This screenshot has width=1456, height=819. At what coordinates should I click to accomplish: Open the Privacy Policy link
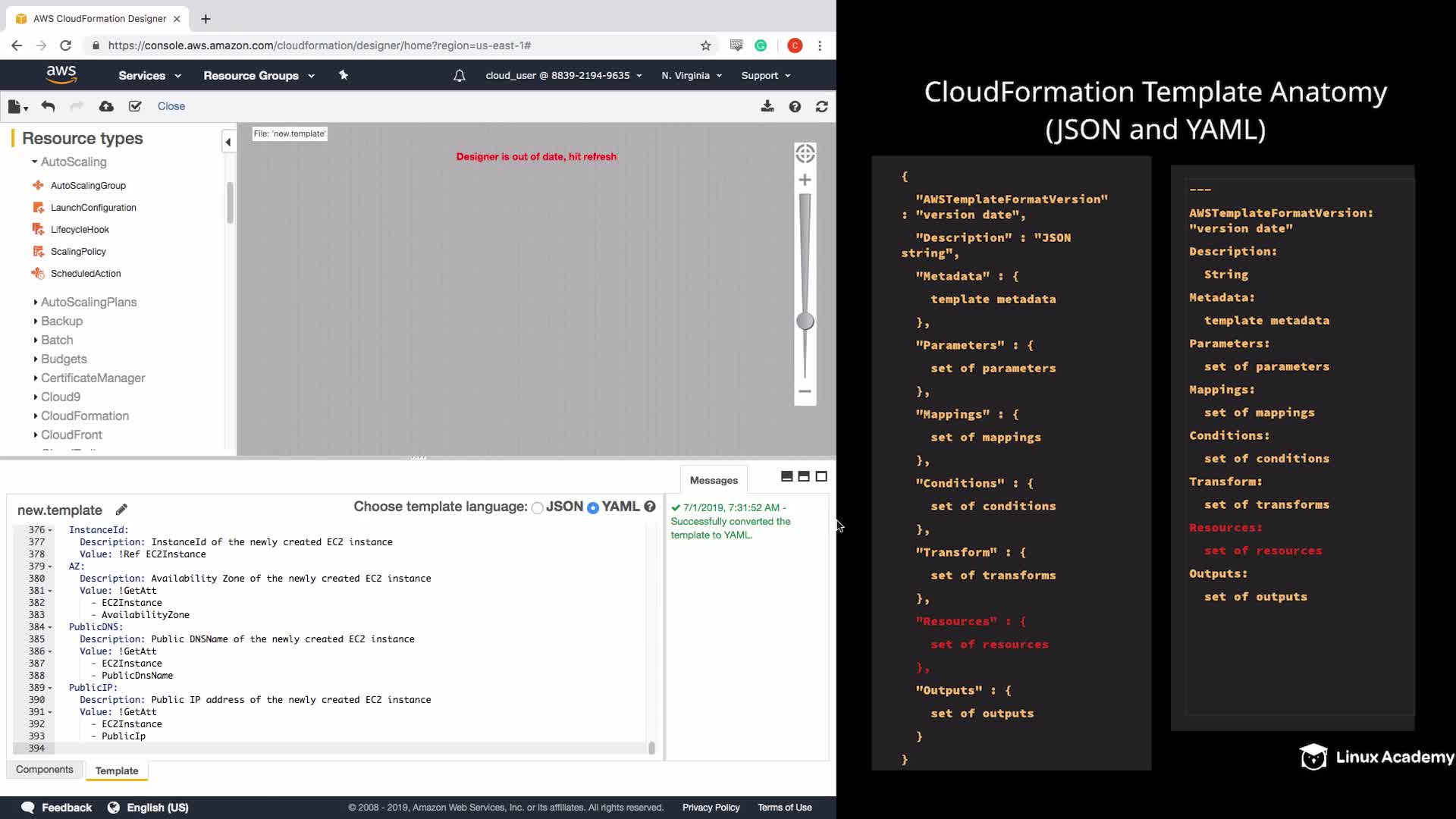click(x=710, y=807)
